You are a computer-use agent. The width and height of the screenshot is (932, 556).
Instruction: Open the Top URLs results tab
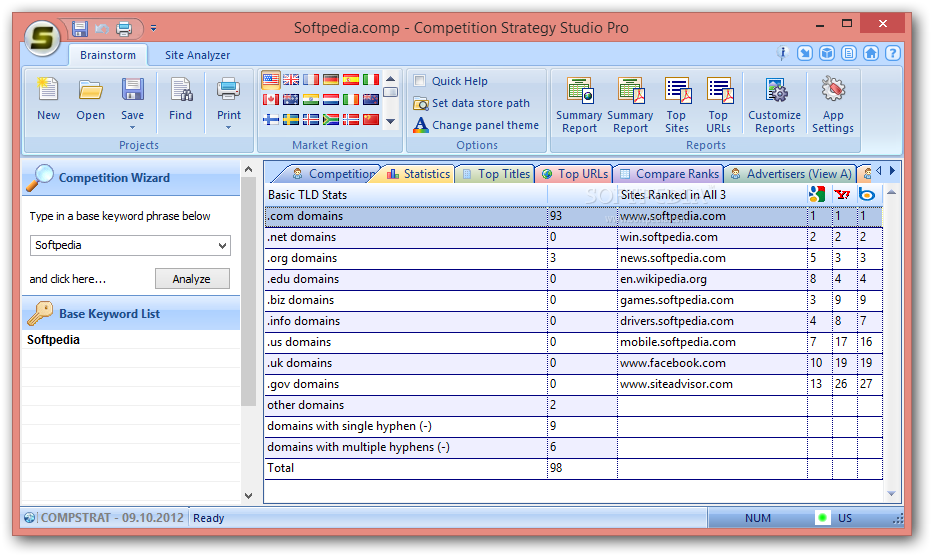(575, 174)
